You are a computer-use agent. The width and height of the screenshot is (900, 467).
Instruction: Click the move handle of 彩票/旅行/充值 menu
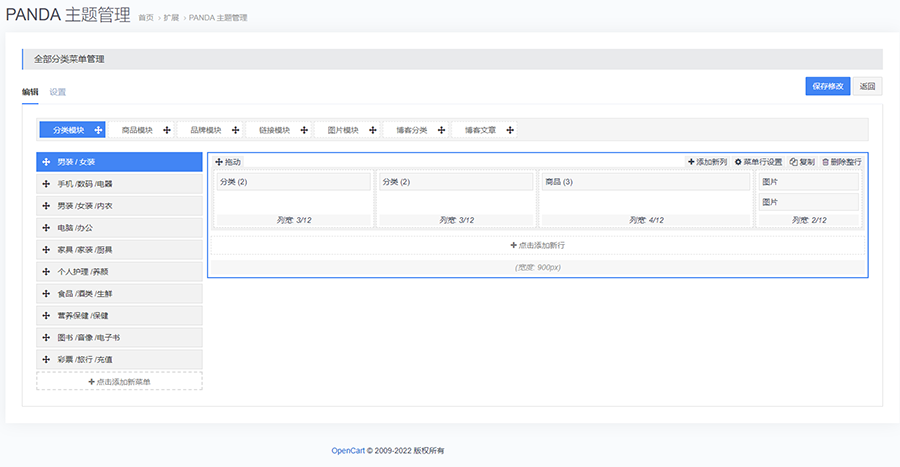point(46,359)
